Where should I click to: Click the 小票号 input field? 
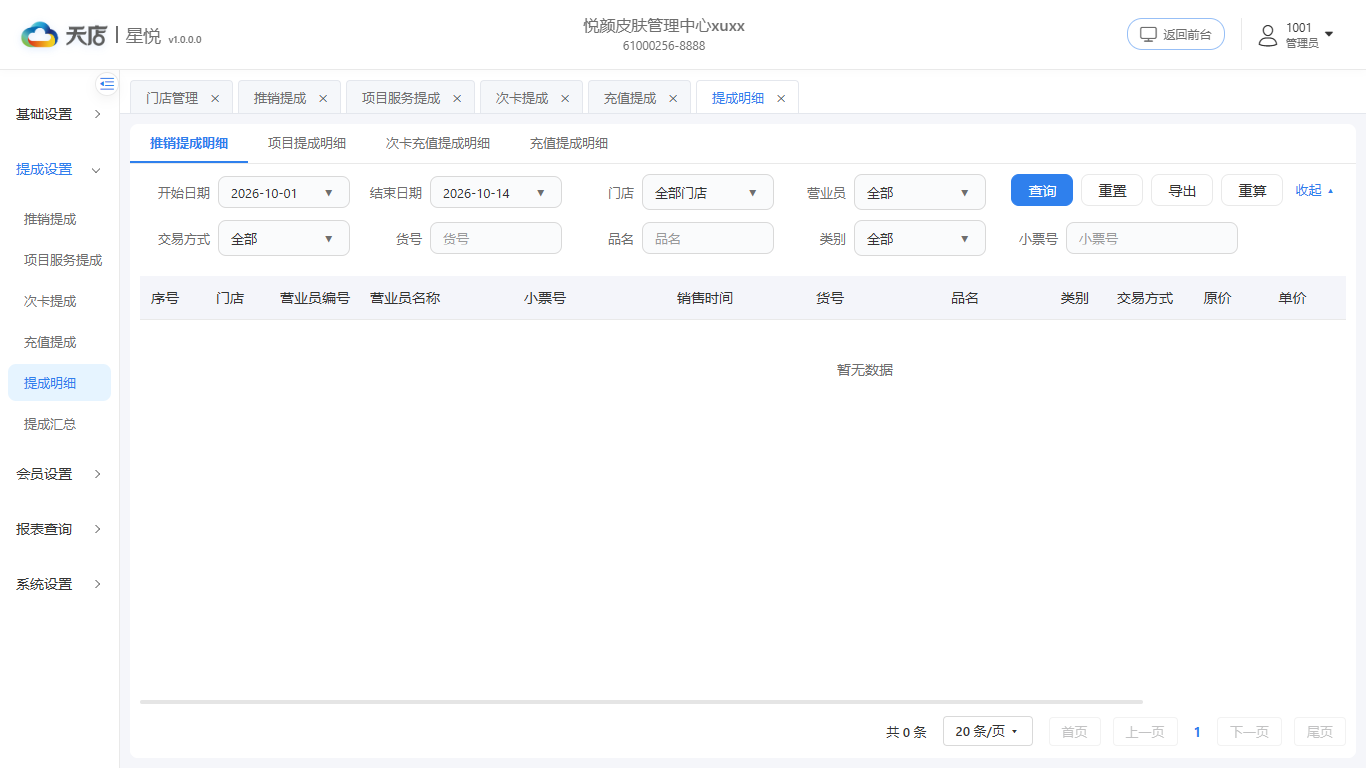click(x=1152, y=239)
